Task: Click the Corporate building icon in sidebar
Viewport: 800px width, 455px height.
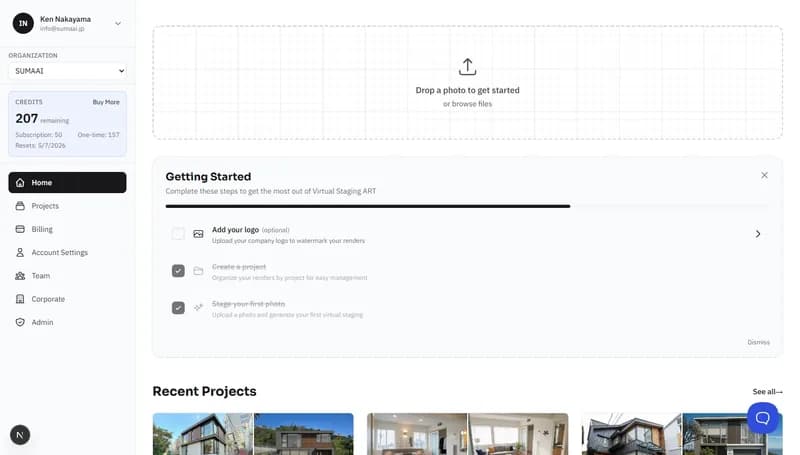Action: pos(20,299)
